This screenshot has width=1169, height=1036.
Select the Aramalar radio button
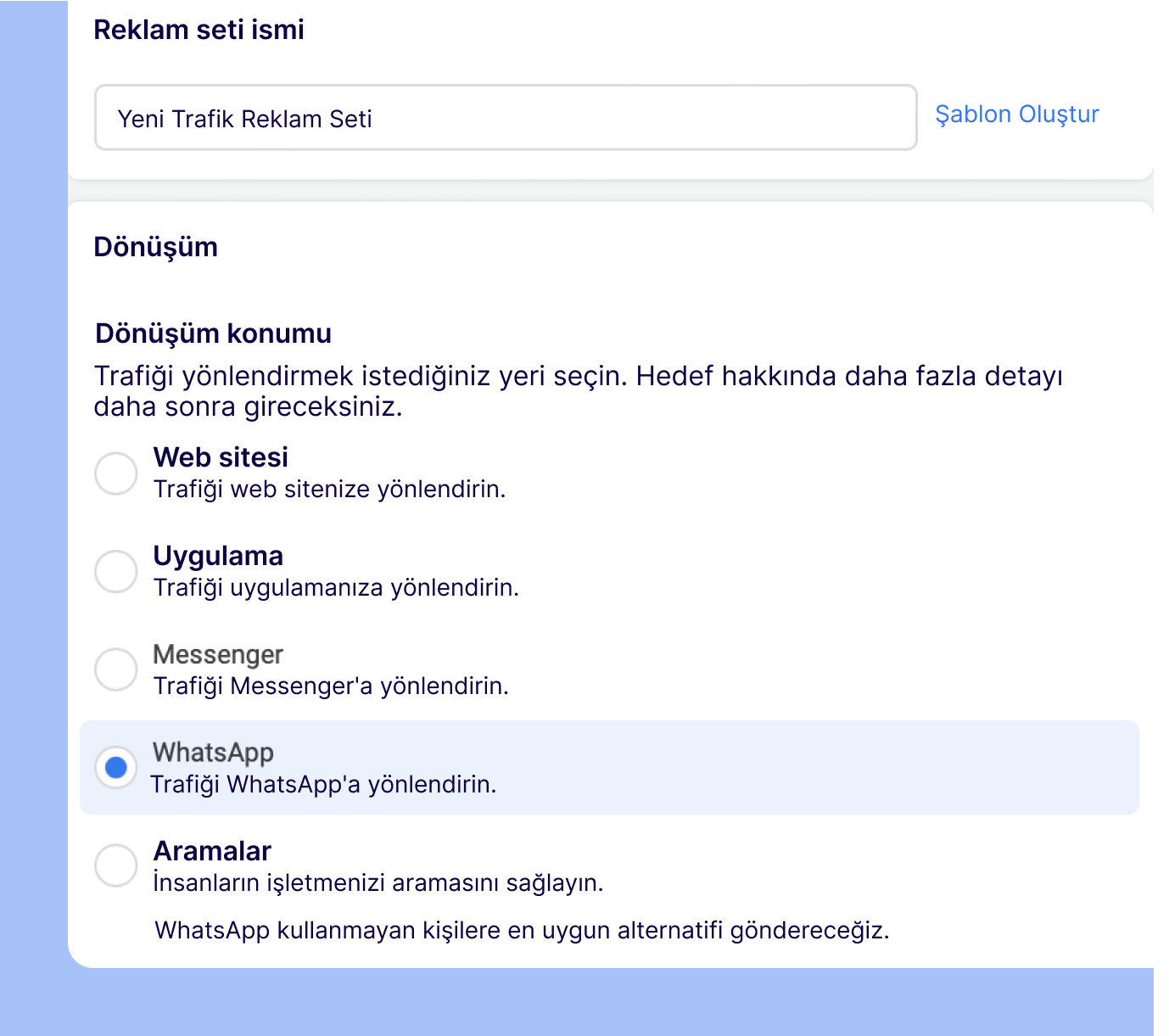click(116, 866)
